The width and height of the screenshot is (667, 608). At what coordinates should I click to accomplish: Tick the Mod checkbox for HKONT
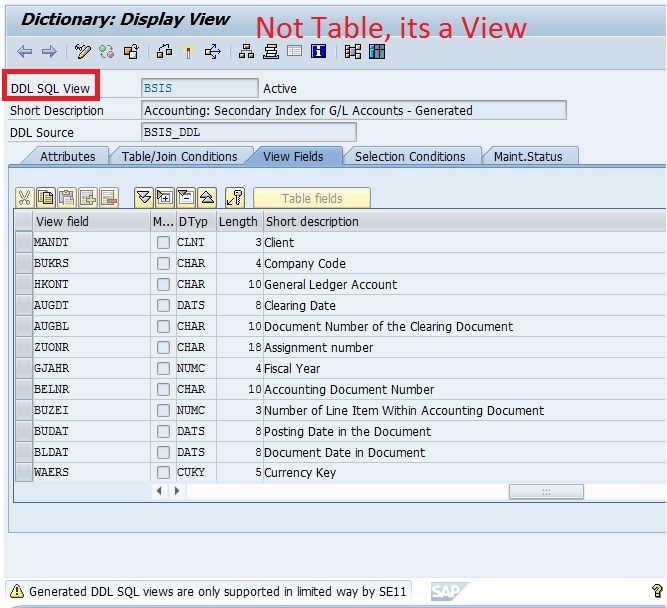coord(163,284)
